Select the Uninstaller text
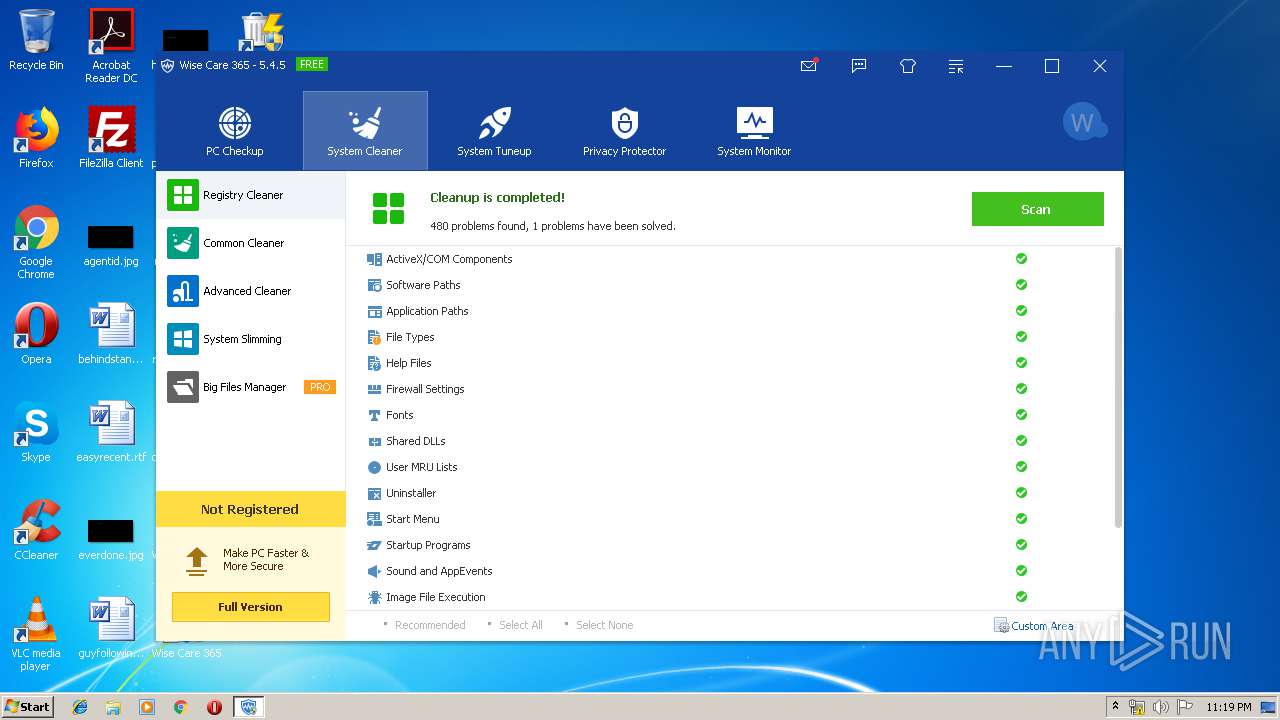This screenshot has width=1280, height=720. click(411, 493)
